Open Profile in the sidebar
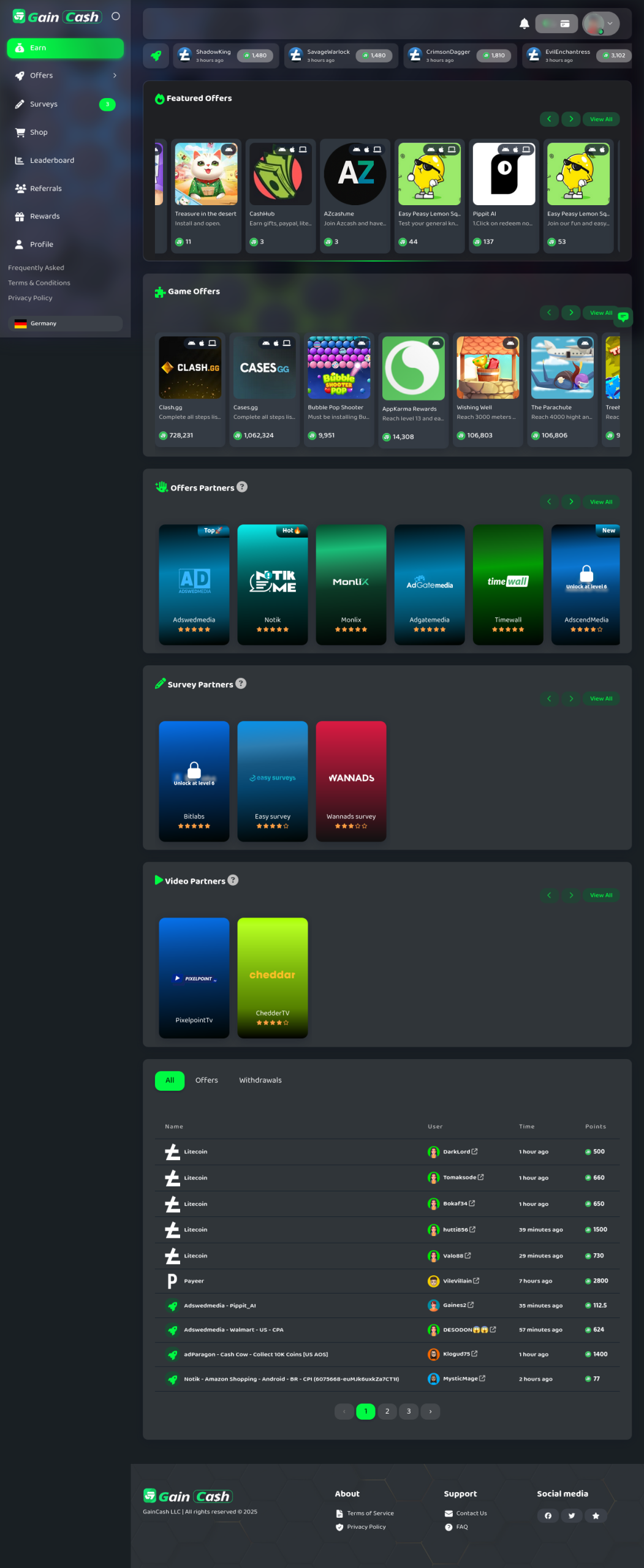Viewport: 644px width, 1568px height. [65, 244]
